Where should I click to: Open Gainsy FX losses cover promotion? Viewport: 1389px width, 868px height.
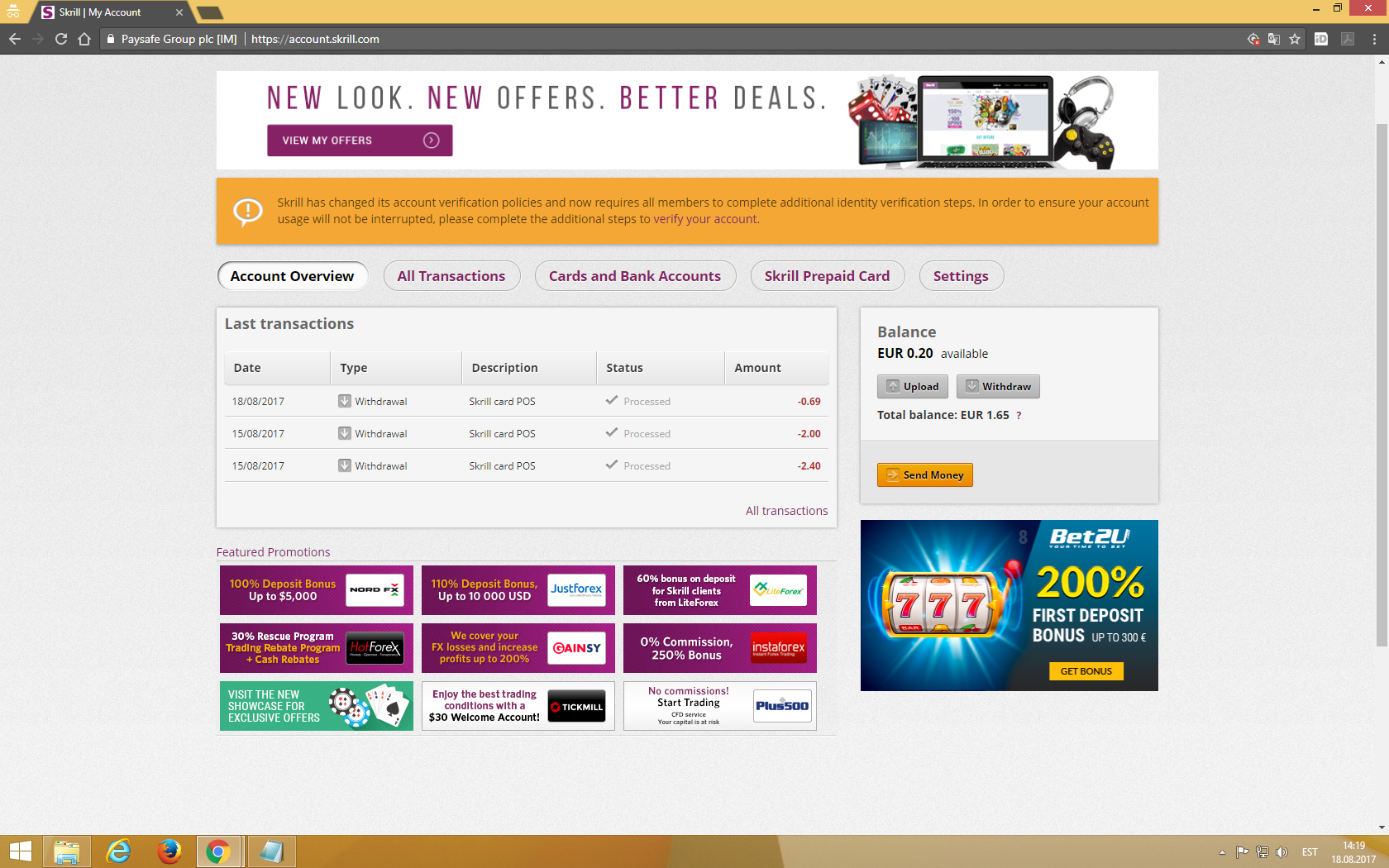(x=518, y=648)
